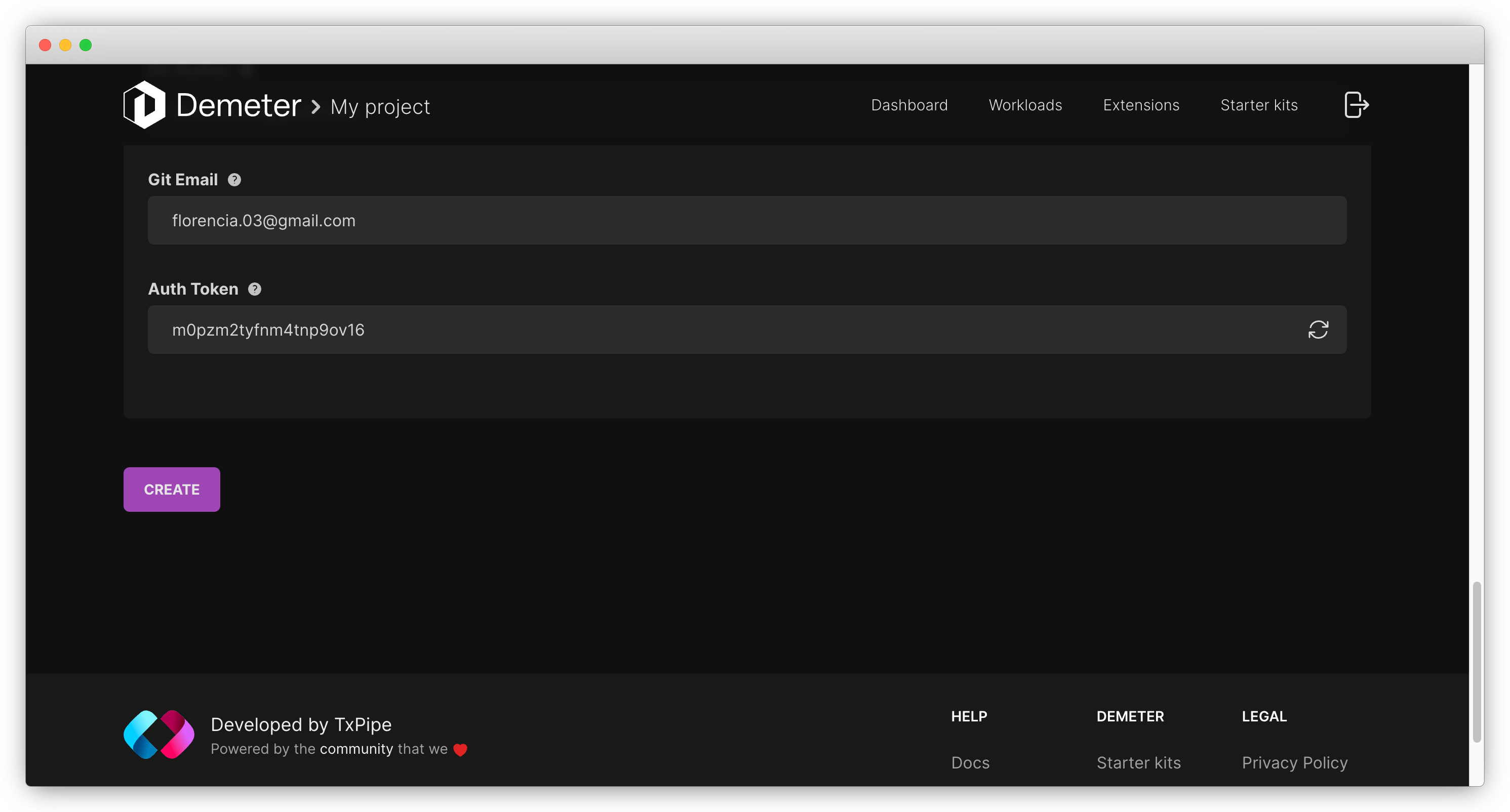The height and width of the screenshot is (812, 1510).
Task: Click the CREATE button
Action: [x=172, y=489]
